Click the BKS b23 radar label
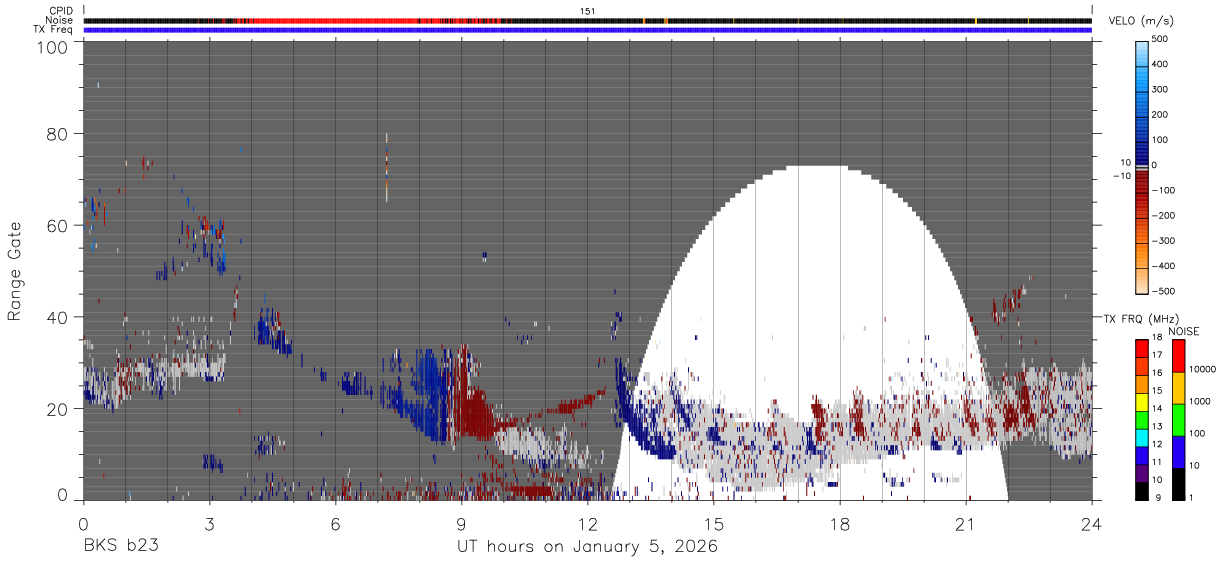Viewport: 1228px width, 567px height. [x=120, y=547]
